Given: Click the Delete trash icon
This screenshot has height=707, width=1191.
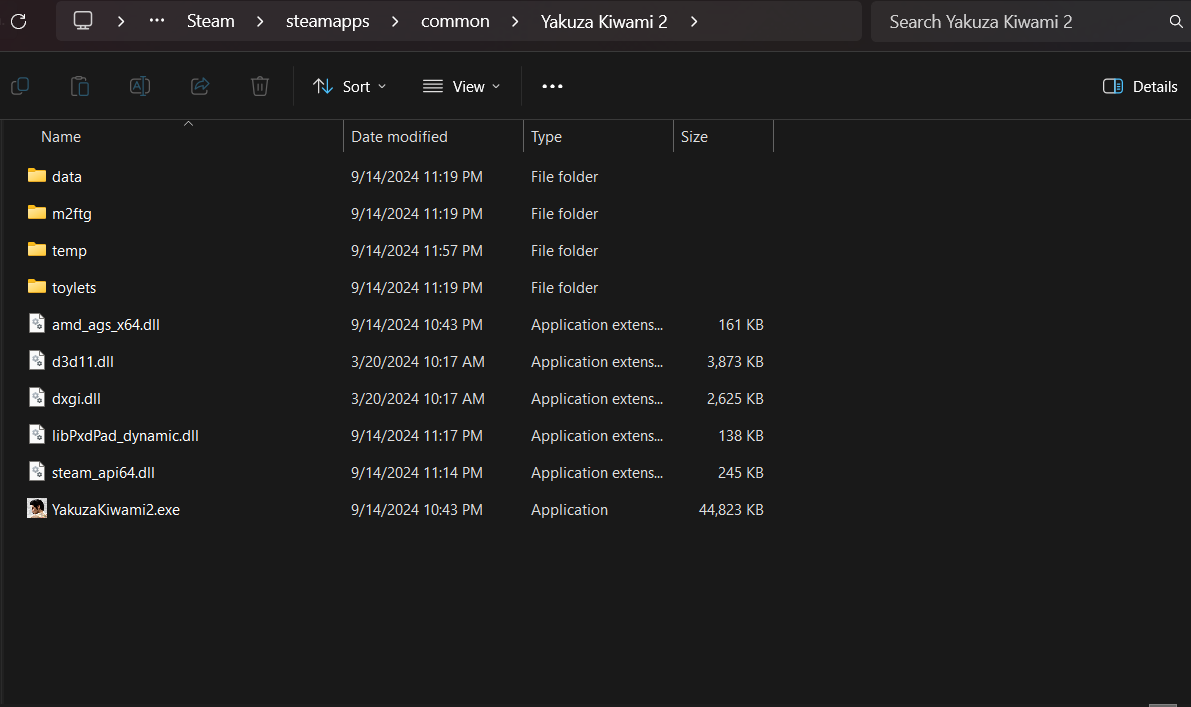Looking at the screenshot, I should [260, 86].
